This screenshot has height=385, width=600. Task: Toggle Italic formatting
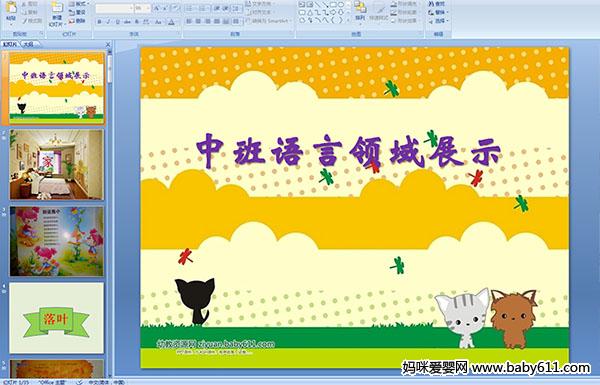[108, 22]
